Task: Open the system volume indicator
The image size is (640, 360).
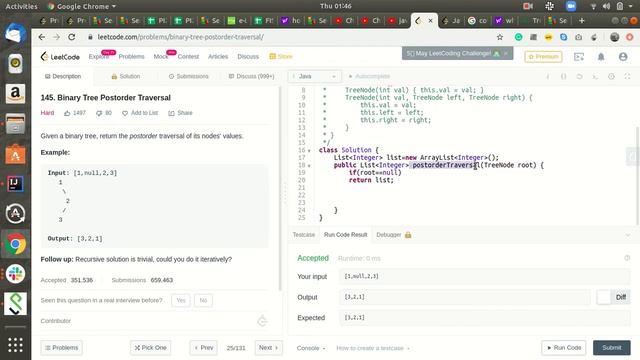Action: [x=607, y=6]
